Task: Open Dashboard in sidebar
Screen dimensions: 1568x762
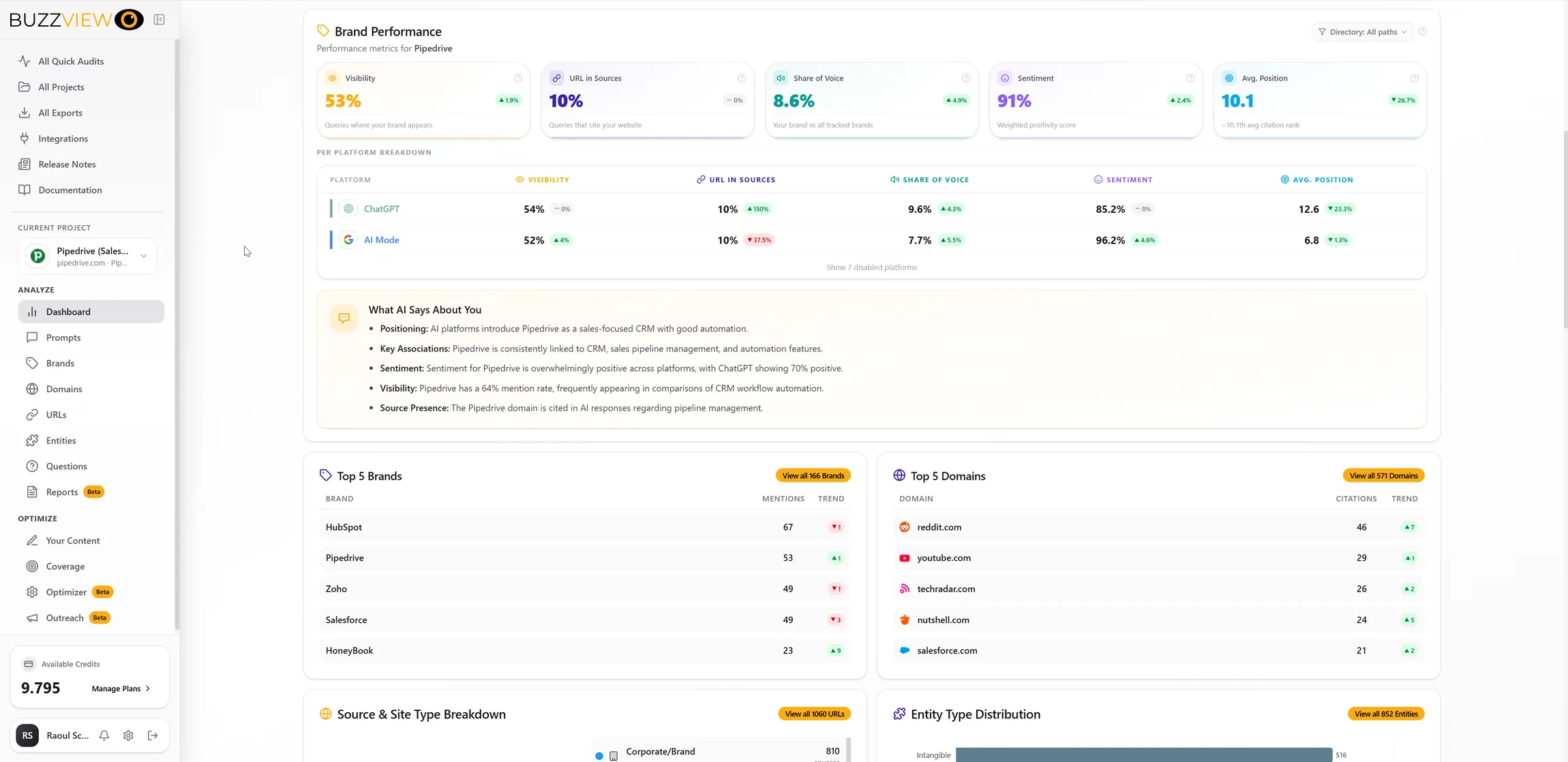Action: click(91, 312)
